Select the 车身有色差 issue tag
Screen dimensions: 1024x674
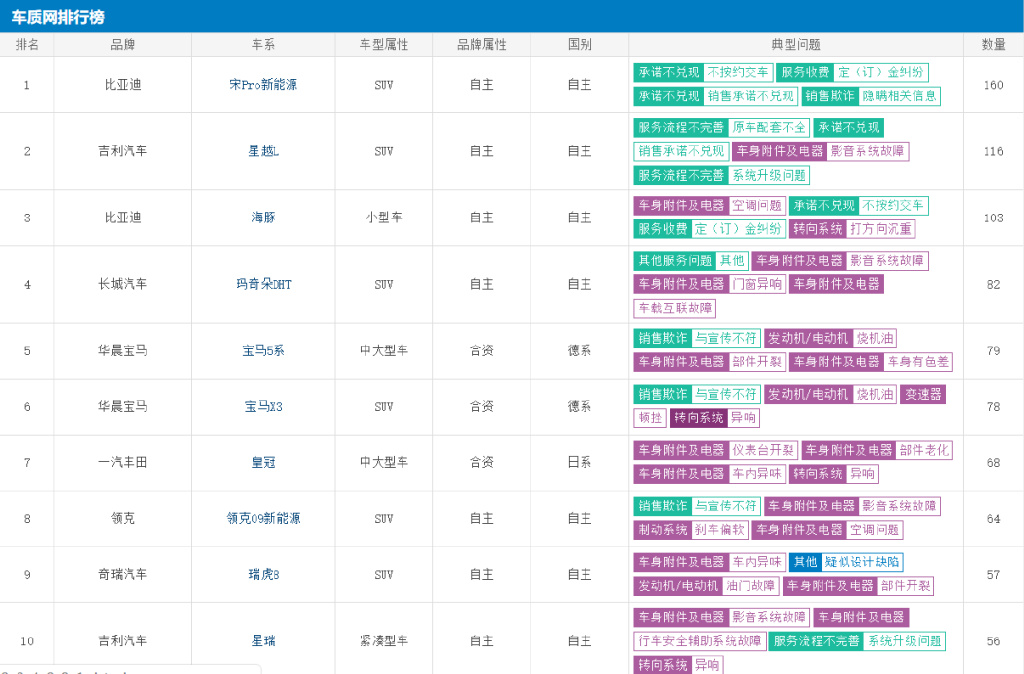(x=918, y=362)
